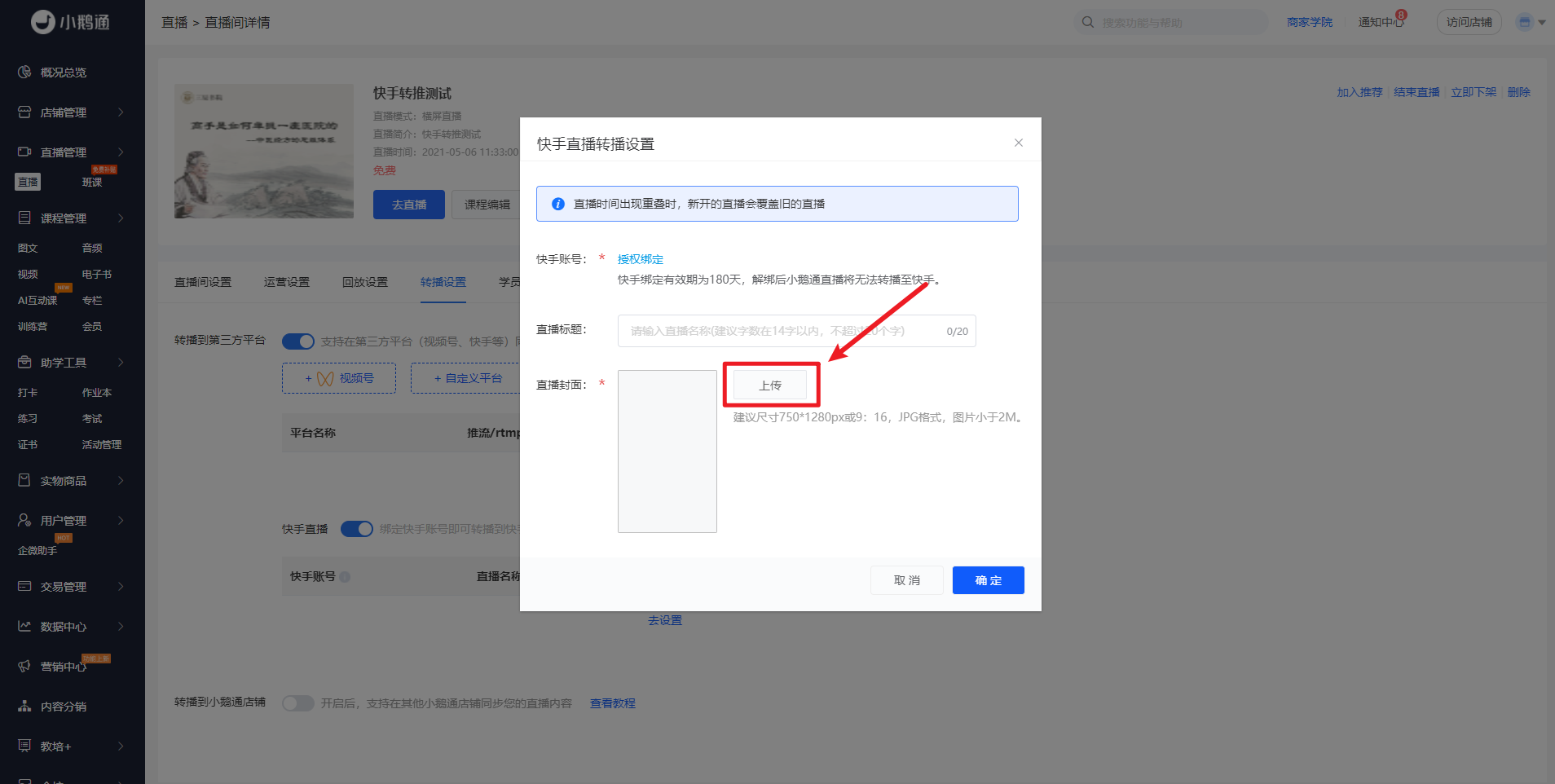Expand 用户管理 menu chevron
Screen dimensions: 1555x784
click(x=121, y=520)
